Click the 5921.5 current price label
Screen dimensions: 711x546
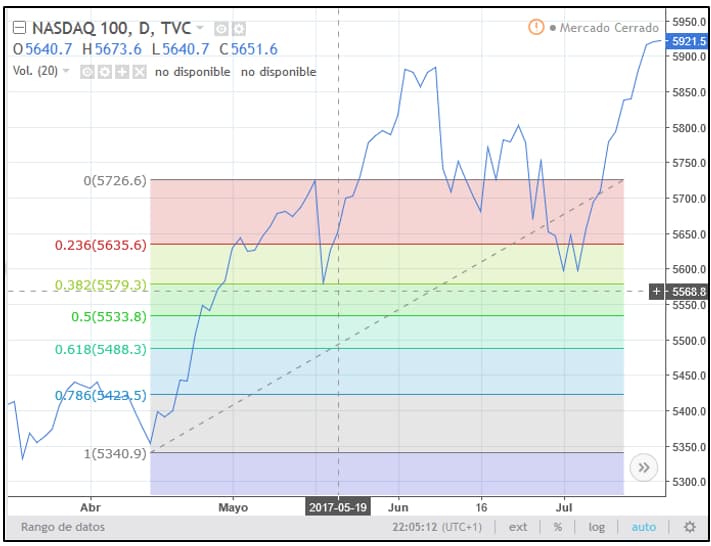click(x=688, y=41)
